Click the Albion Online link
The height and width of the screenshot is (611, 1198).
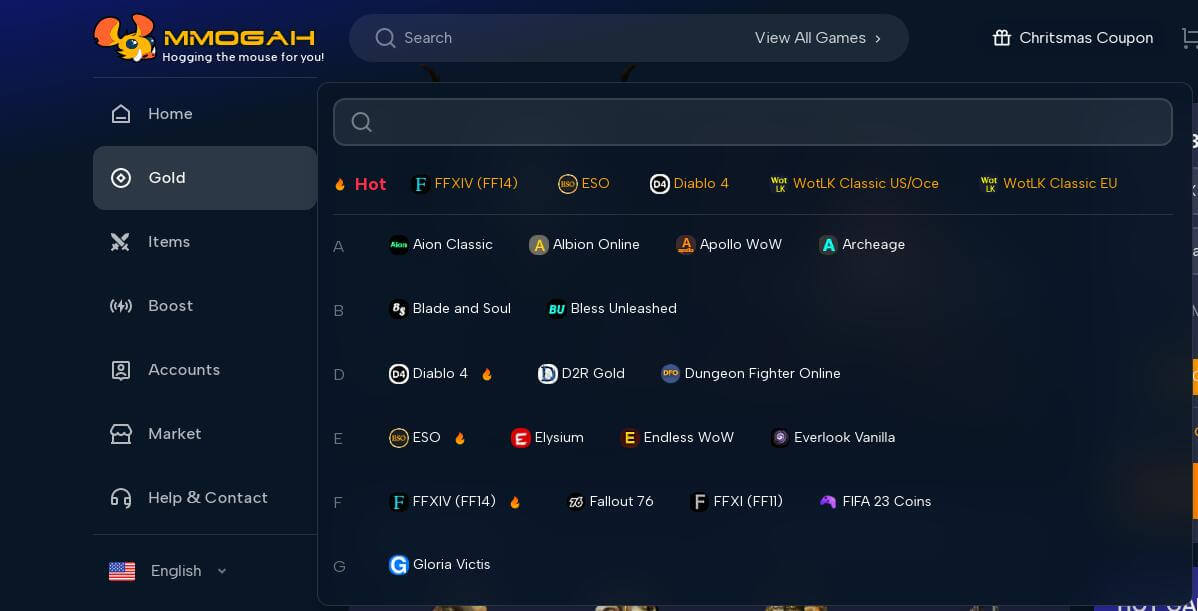click(x=595, y=245)
